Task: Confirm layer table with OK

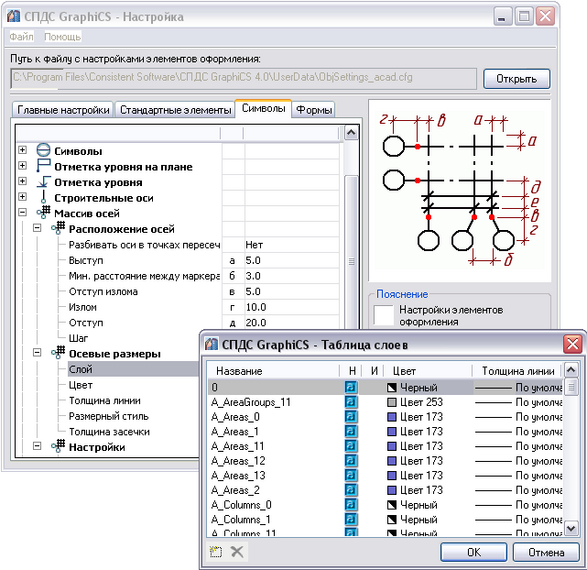Action: pos(474,552)
